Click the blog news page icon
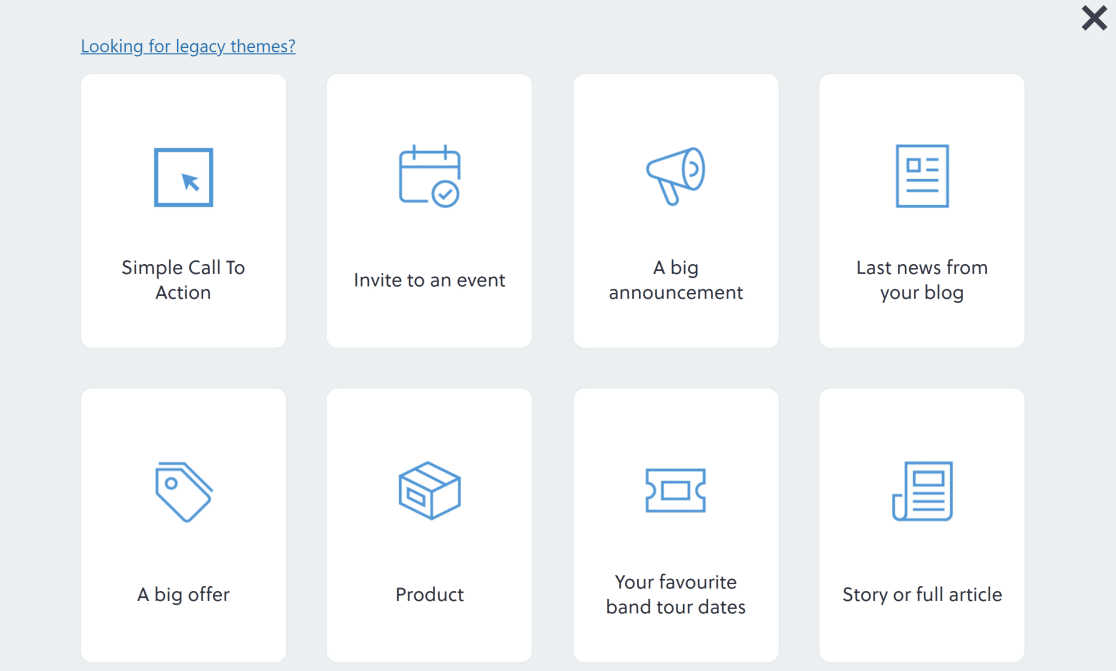1116x671 pixels. coord(922,176)
